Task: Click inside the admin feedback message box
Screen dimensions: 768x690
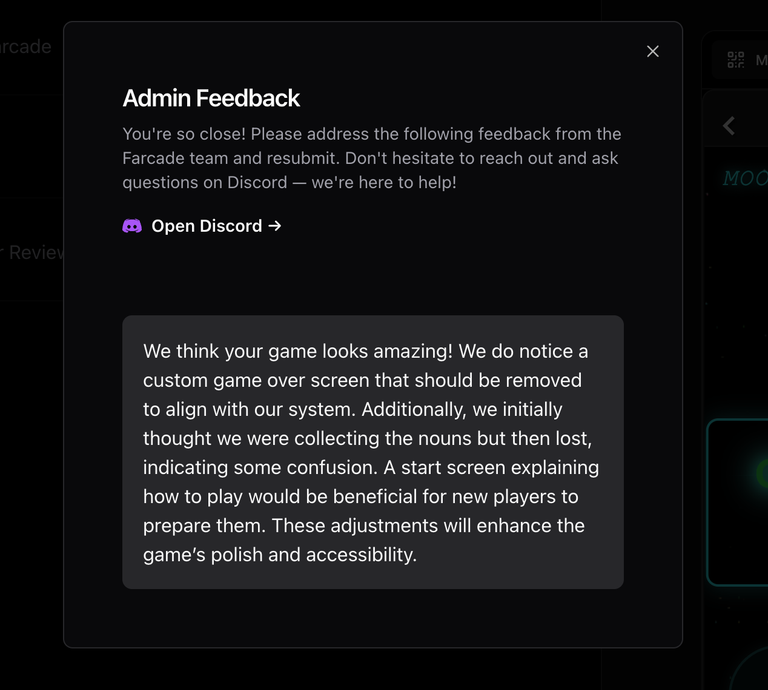Action: click(x=373, y=452)
